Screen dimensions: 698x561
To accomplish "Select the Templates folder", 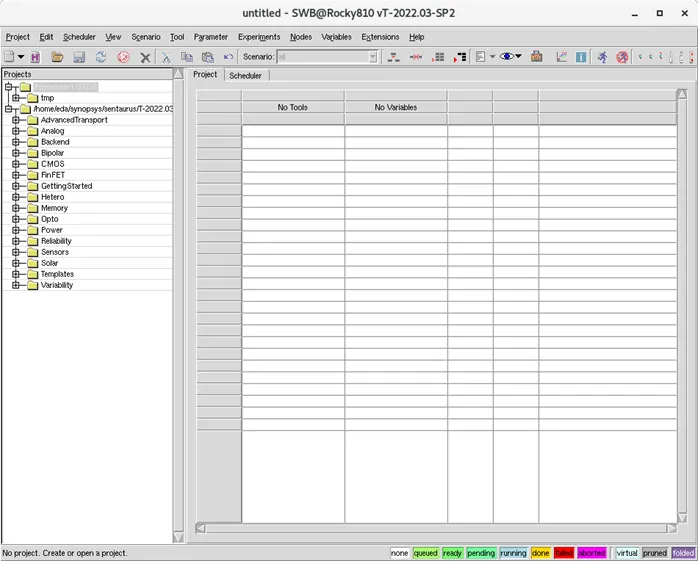I will [x=57, y=274].
